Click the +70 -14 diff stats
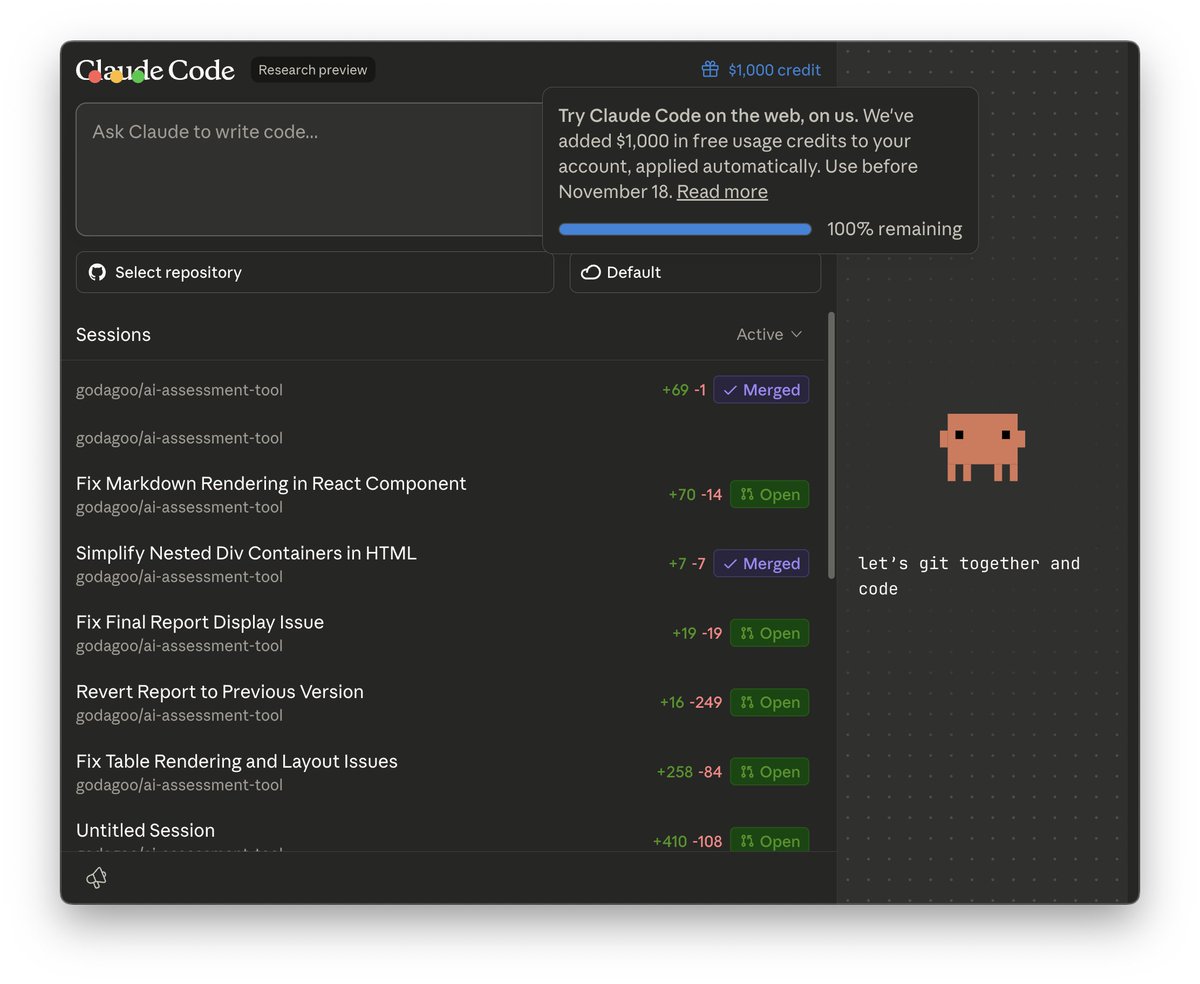 tap(695, 494)
